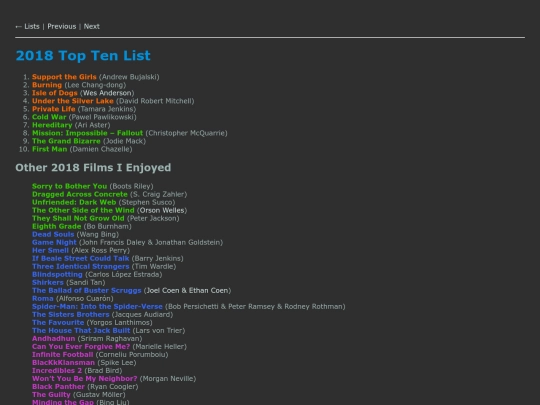Open the Shirkers film link
Screen dimensions: 540x405
click(48, 282)
